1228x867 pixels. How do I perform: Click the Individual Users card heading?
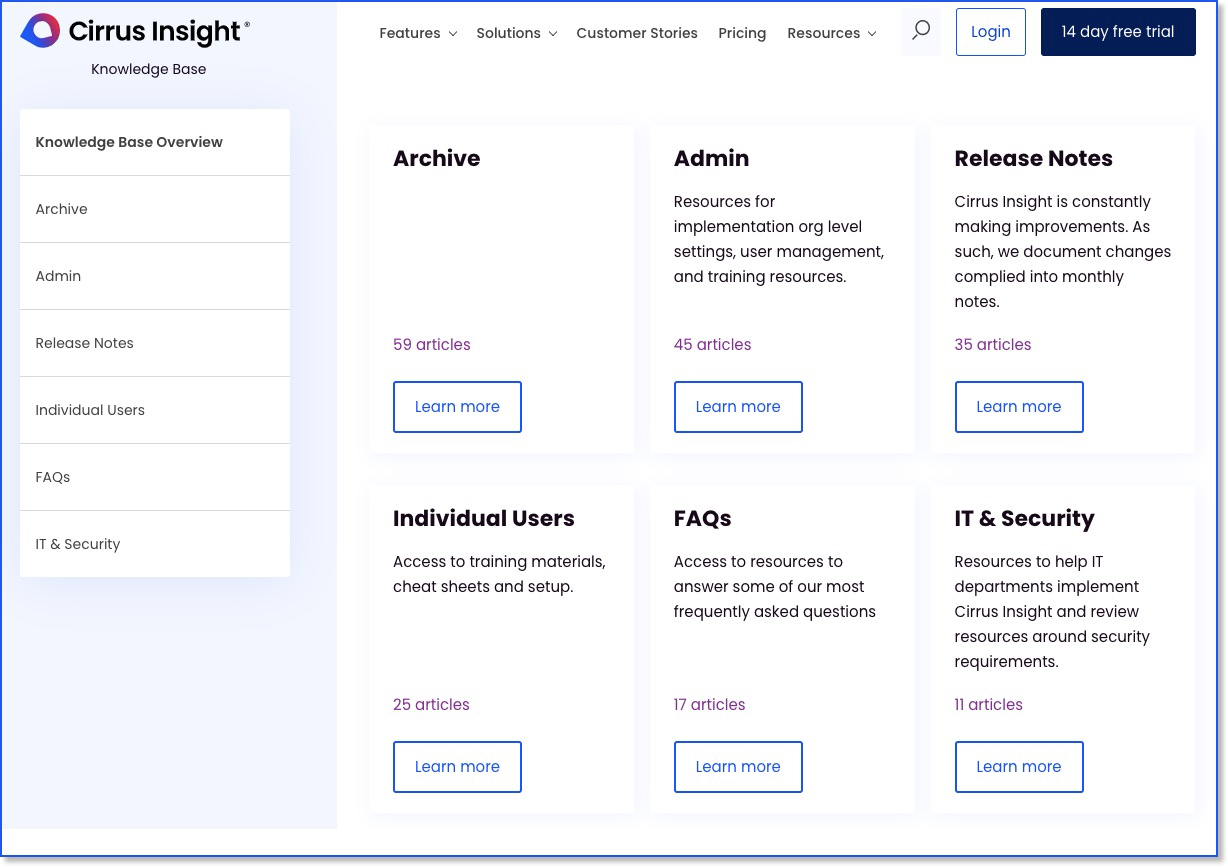coord(484,518)
